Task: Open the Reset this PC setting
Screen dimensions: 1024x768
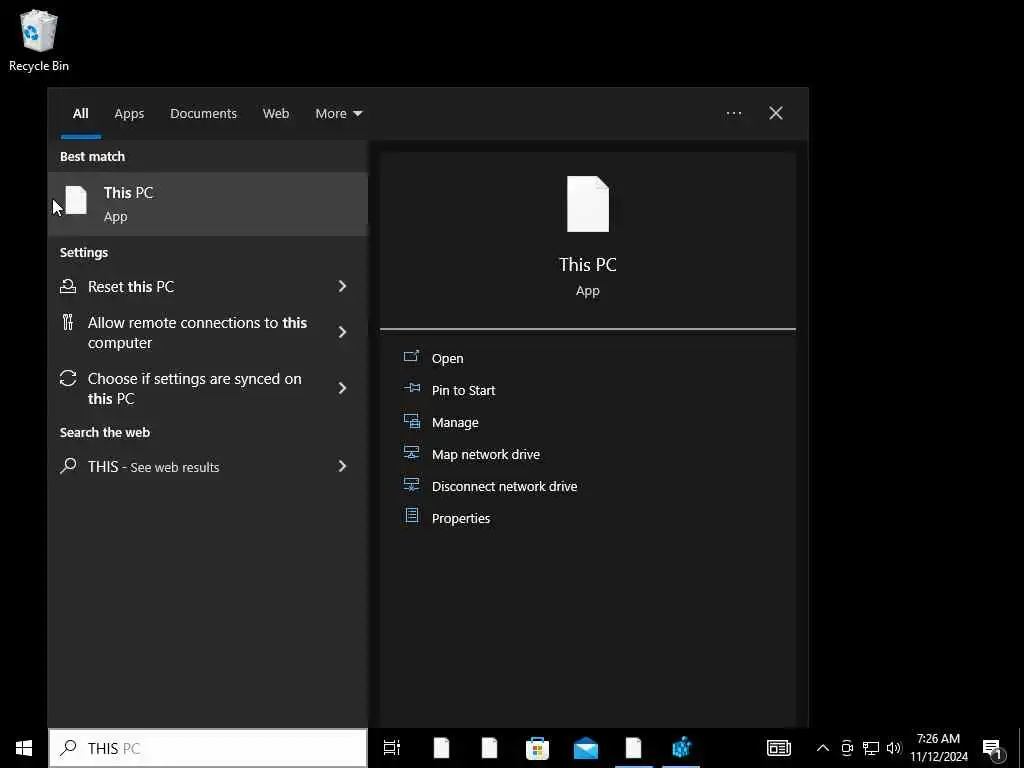Action: (x=208, y=286)
